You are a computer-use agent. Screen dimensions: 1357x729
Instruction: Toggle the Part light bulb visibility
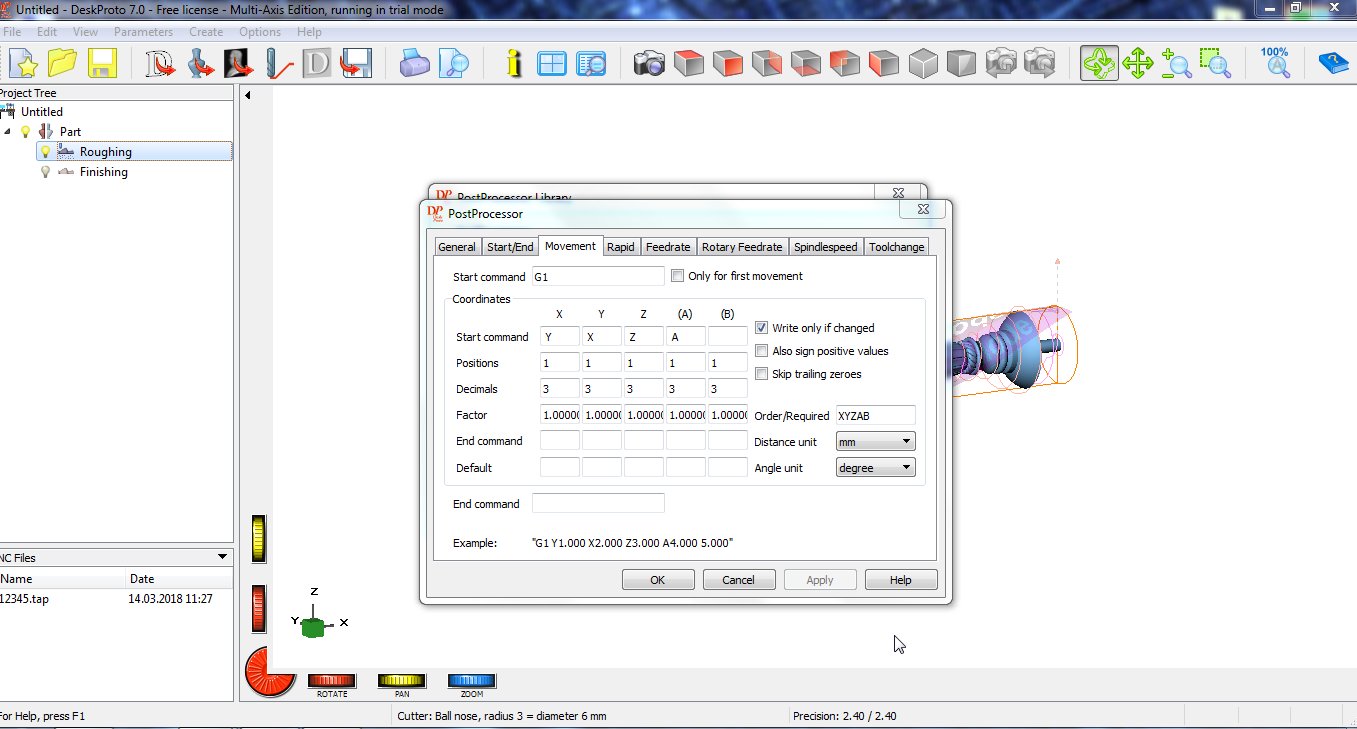(25, 132)
